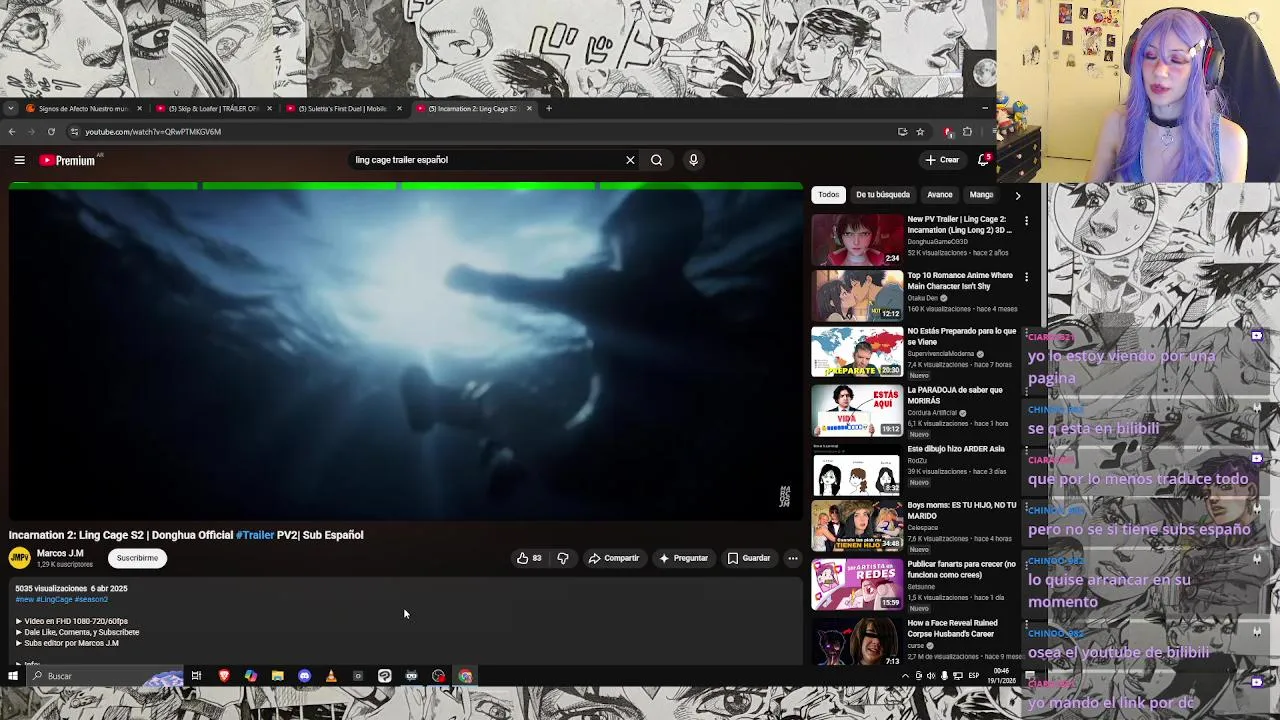Open more actions below the video
The height and width of the screenshot is (720, 1280).
pyautogui.click(x=792, y=558)
